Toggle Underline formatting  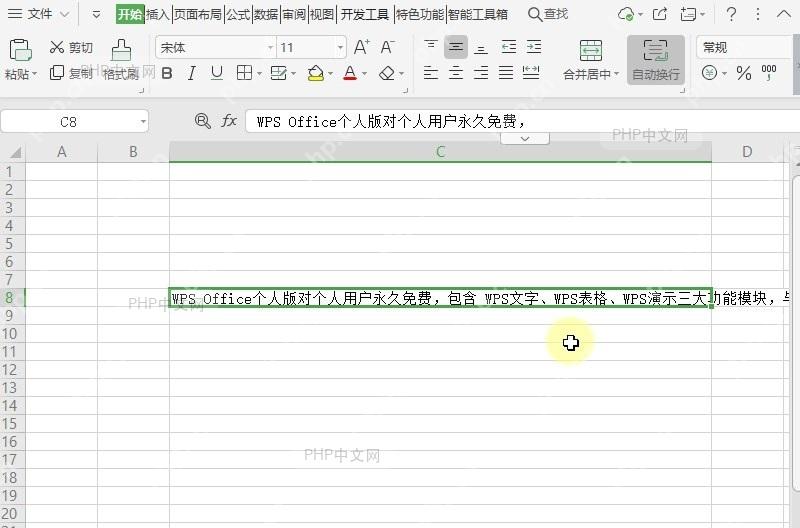pyautogui.click(x=217, y=73)
